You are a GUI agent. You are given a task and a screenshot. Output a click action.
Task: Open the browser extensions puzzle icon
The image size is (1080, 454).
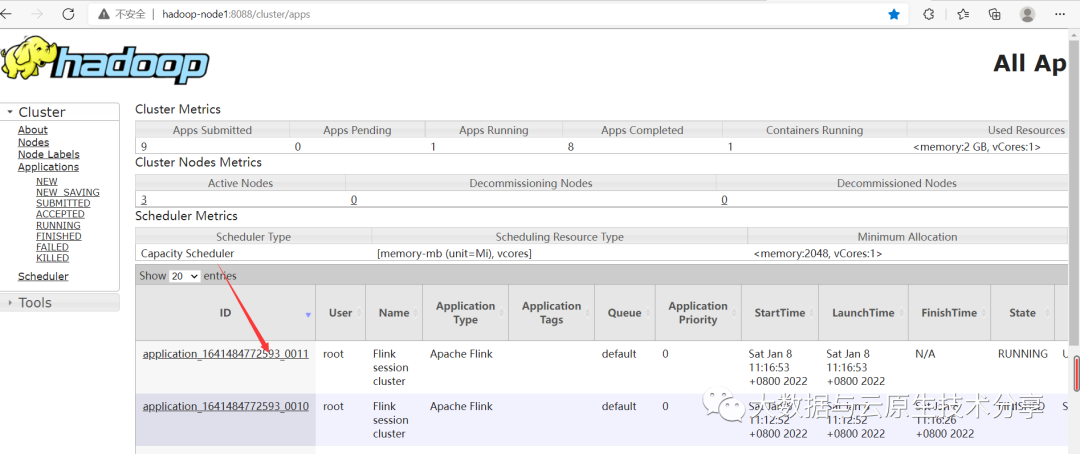[929, 14]
